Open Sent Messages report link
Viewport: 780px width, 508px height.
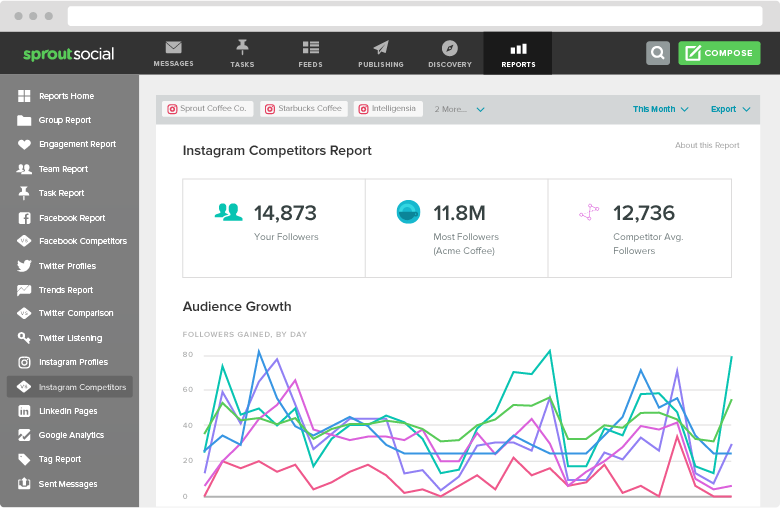pos(70,484)
